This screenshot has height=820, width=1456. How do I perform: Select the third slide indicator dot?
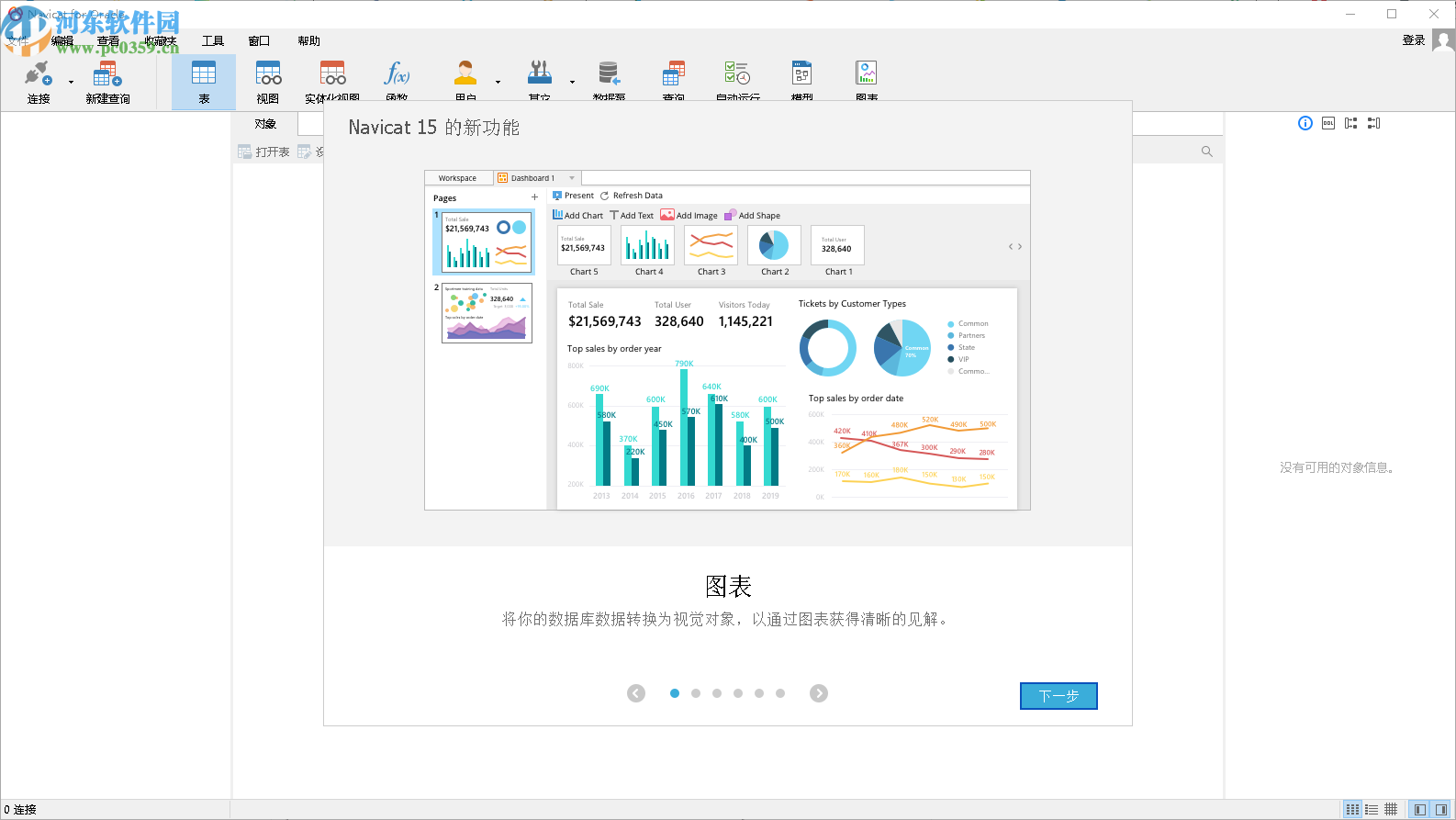click(x=717, y=693)
